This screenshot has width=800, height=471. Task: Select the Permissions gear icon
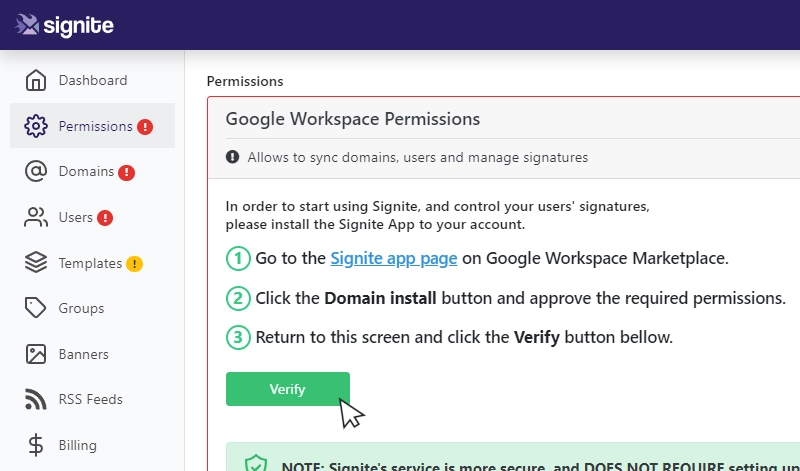36,126
